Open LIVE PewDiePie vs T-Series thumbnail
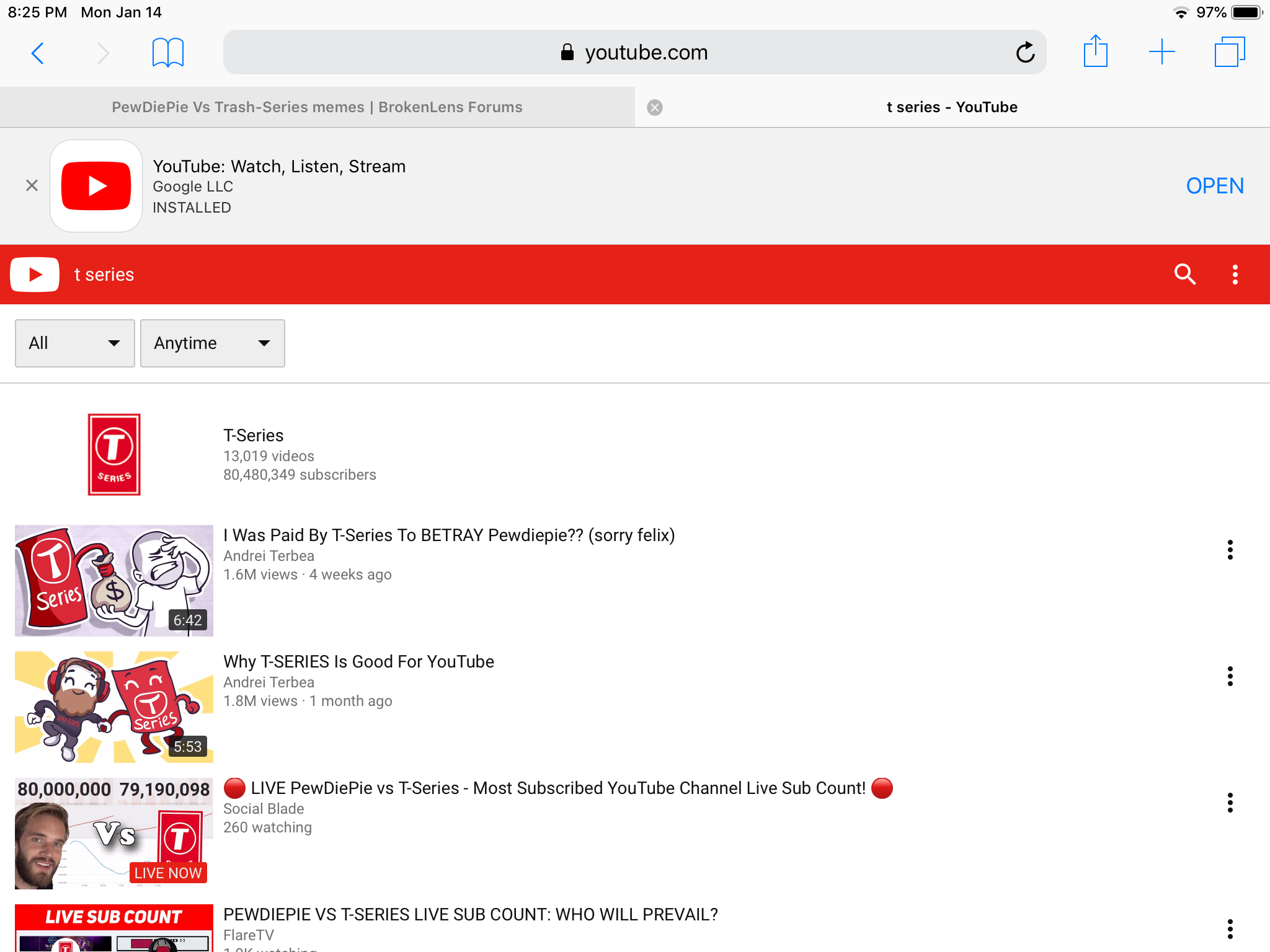 114,833
